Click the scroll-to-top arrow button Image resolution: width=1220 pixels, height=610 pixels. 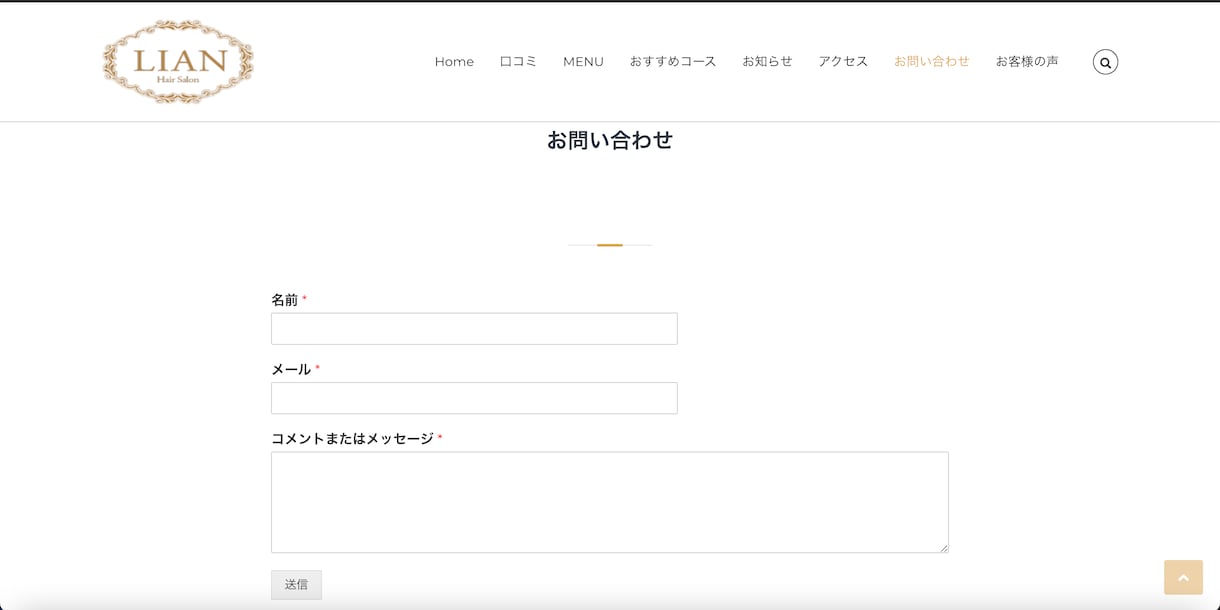1183,577
